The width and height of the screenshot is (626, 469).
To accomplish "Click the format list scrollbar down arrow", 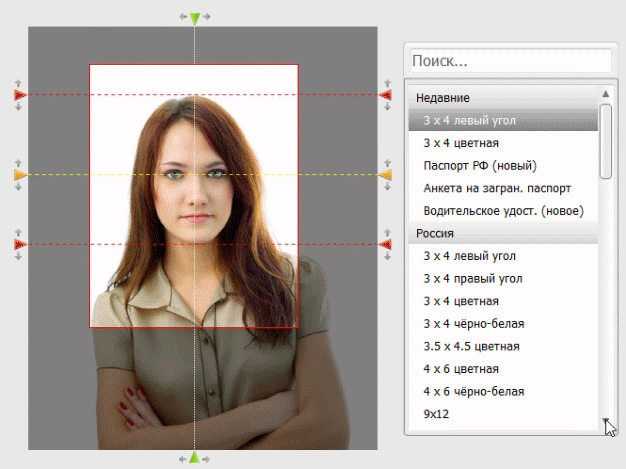I will coord(606,422).
